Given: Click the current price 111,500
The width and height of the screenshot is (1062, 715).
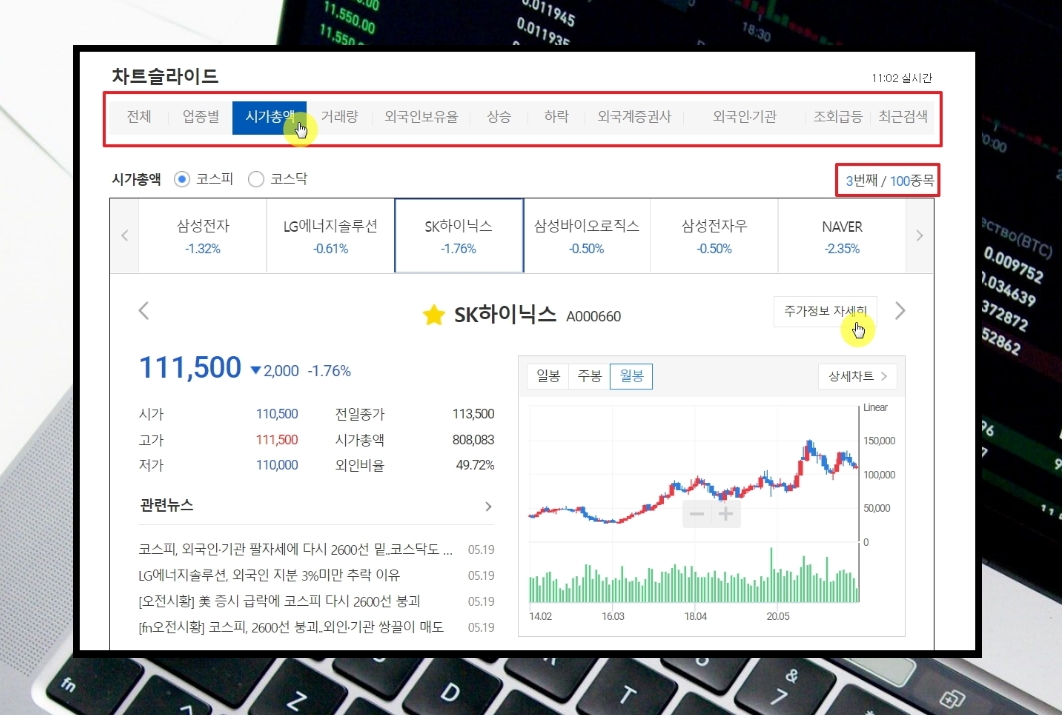Looking at the screenshot, I should pos(190,368).
